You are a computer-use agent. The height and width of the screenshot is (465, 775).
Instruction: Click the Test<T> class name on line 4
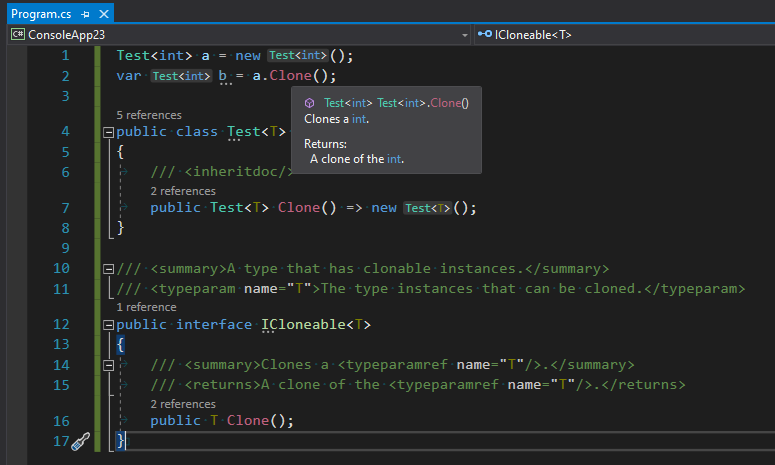(256, 131)
